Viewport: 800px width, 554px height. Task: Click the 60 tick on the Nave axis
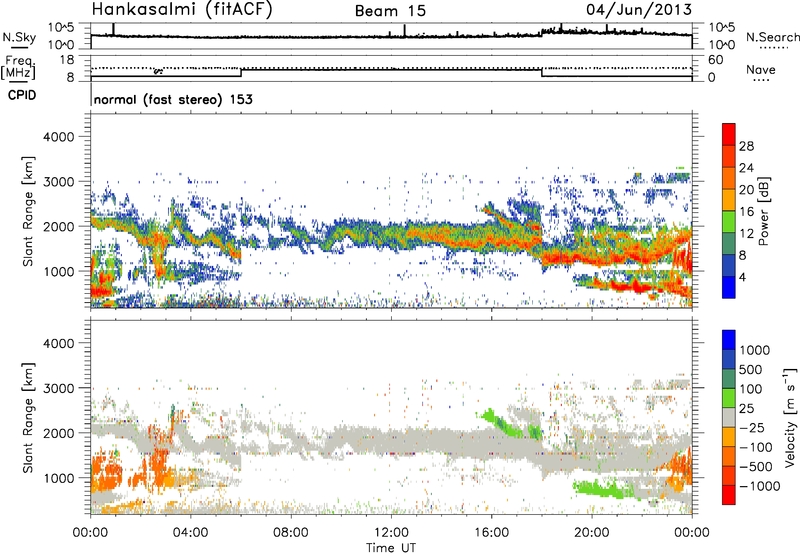(x=716, y=60)
